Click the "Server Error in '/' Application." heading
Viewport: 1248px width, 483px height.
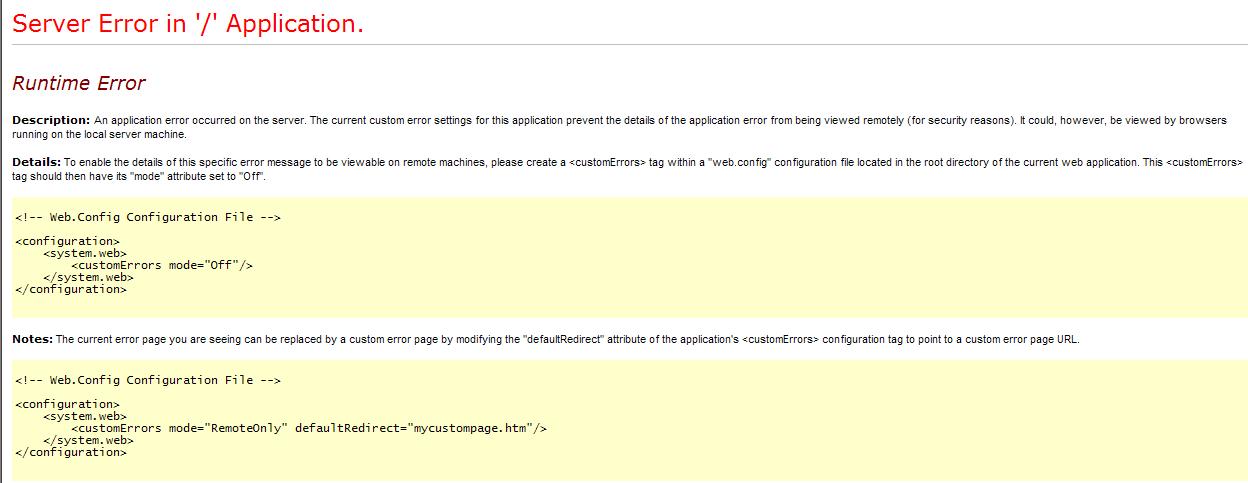[x=188, y=23]
